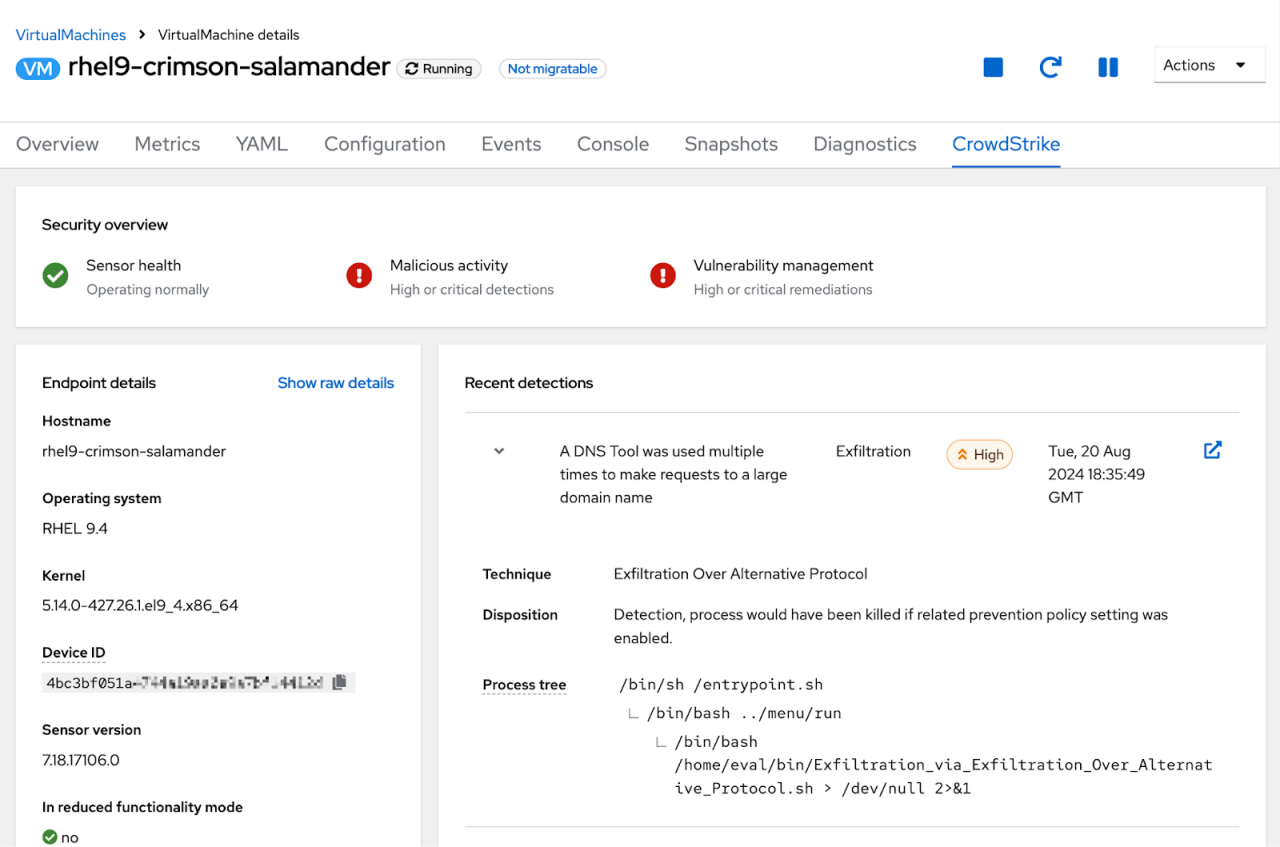Go back to the VirtualMachines breadcrumb link
The width and height of the screenshot is (1280, 847).
click(x=71, y=34)
